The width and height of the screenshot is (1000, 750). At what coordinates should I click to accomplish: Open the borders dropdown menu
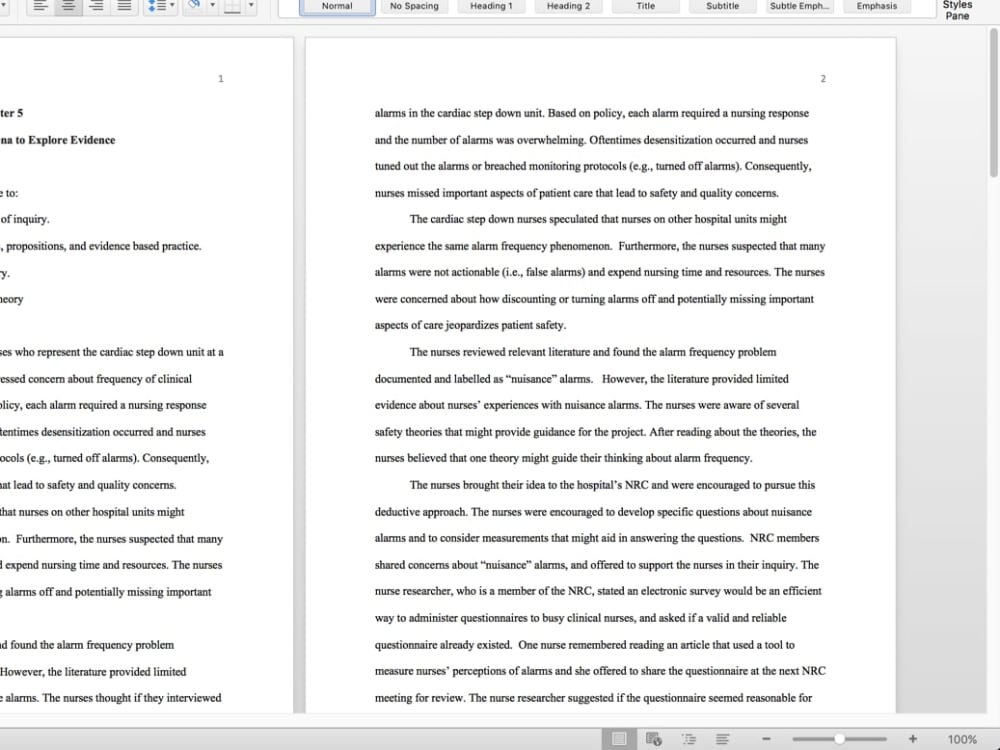click(x=249, y=7)
